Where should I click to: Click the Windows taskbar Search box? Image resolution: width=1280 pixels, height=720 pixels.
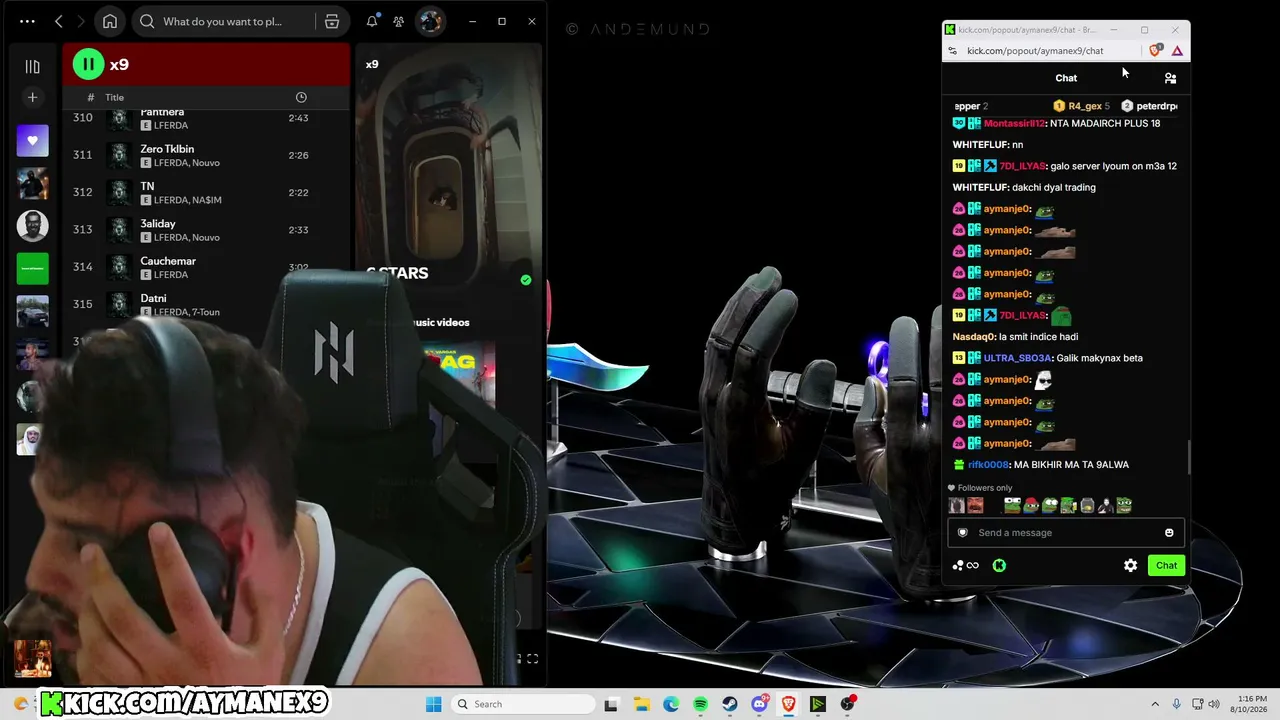pyautogui.click(x=521, y=704)
